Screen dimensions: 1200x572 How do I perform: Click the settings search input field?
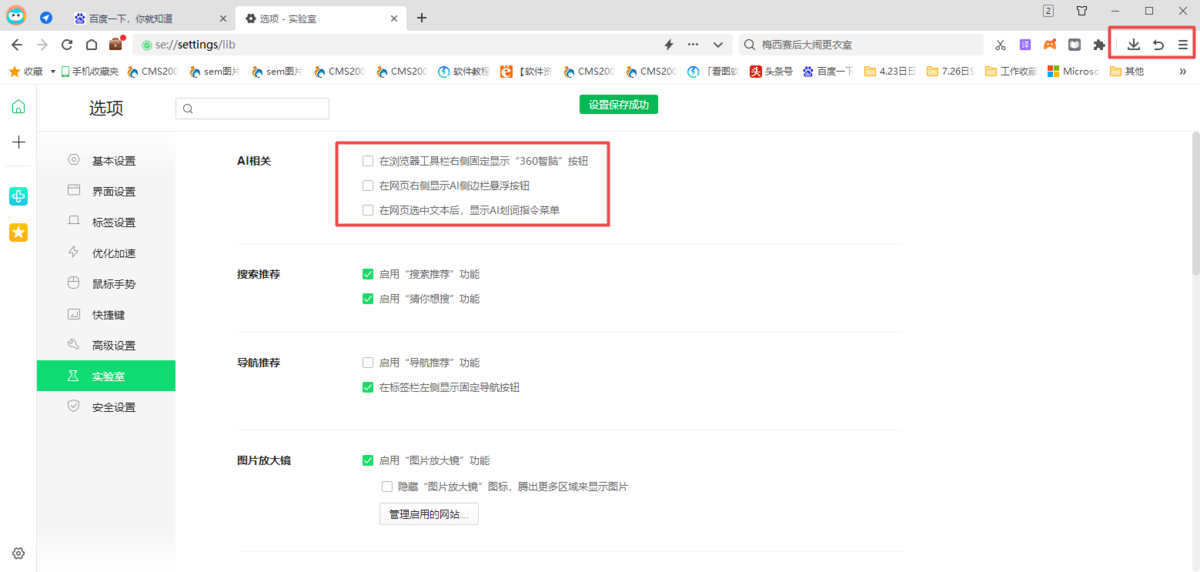(252, 109)
